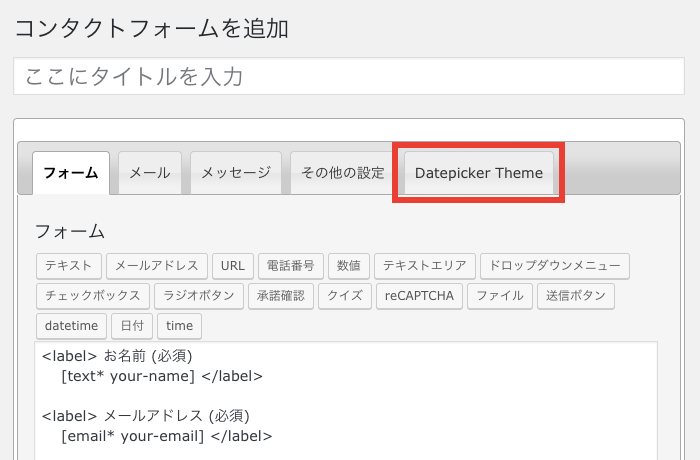This screenshot has width=700, height=460.
Task: Insert a ファイル tag
Action: 500,296
